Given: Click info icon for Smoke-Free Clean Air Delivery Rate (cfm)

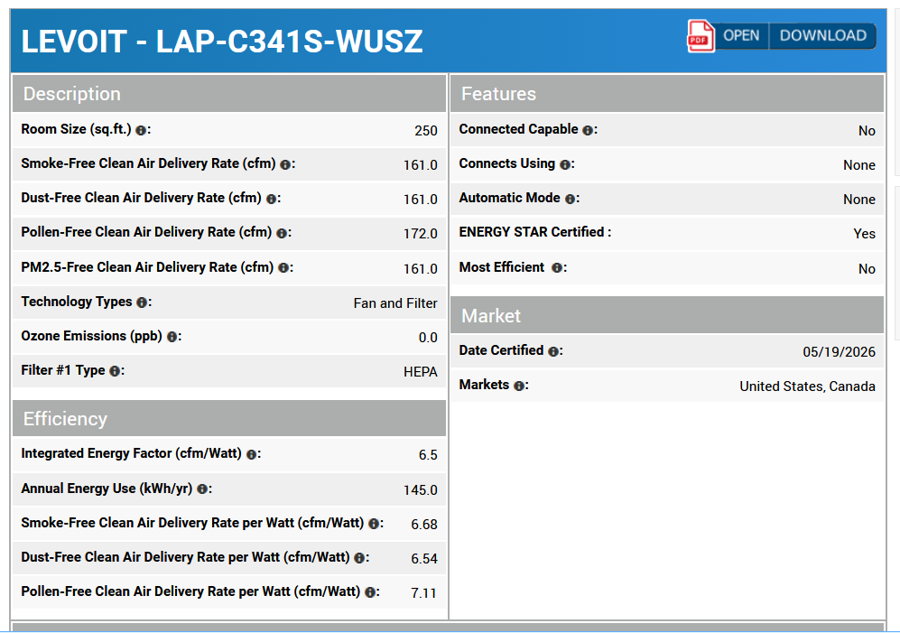Looking at the screenshot, I should pyautogui.click(x=285, y=165).
